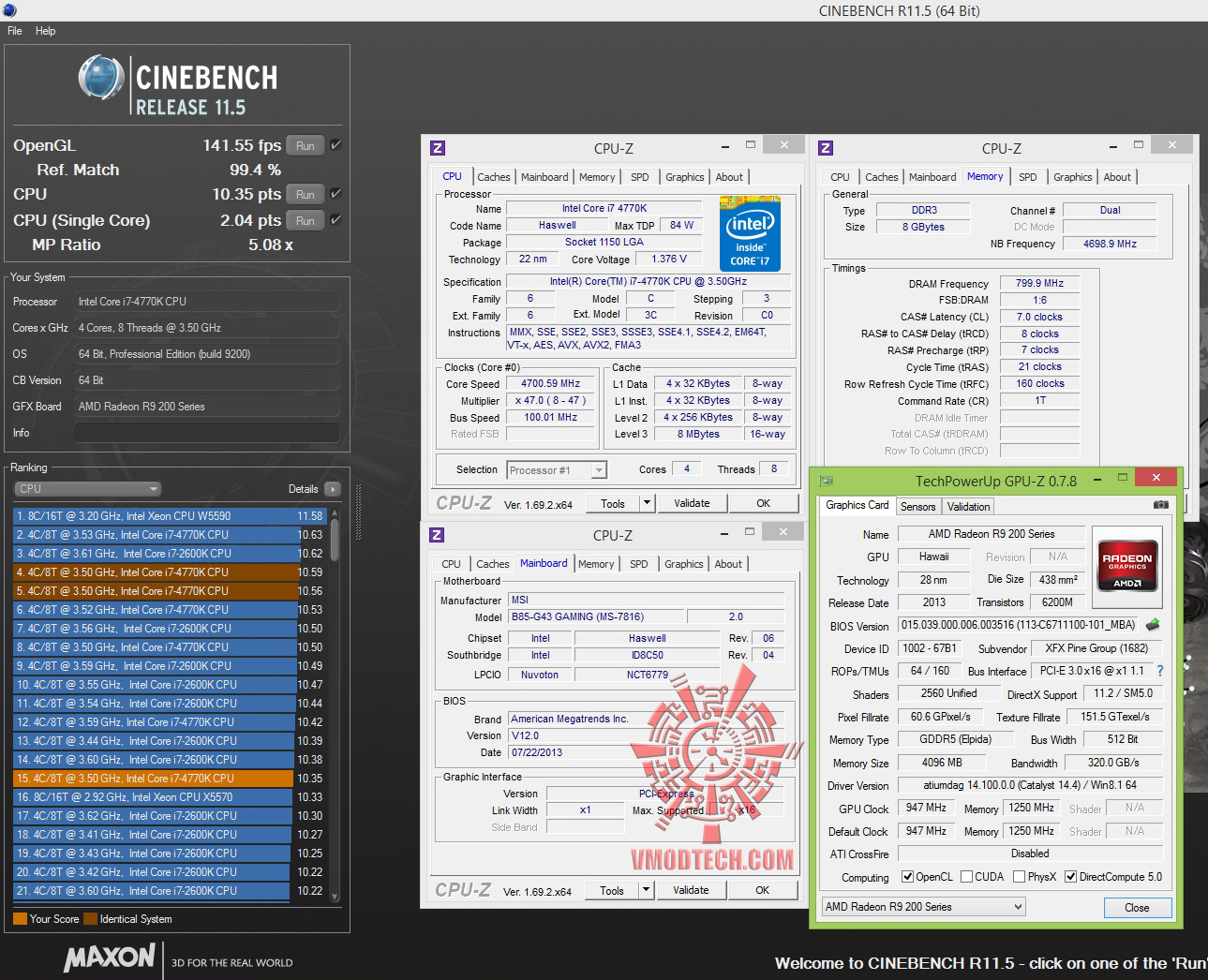Click OK in CPU-Z Mainboard window

pos(763,890)
